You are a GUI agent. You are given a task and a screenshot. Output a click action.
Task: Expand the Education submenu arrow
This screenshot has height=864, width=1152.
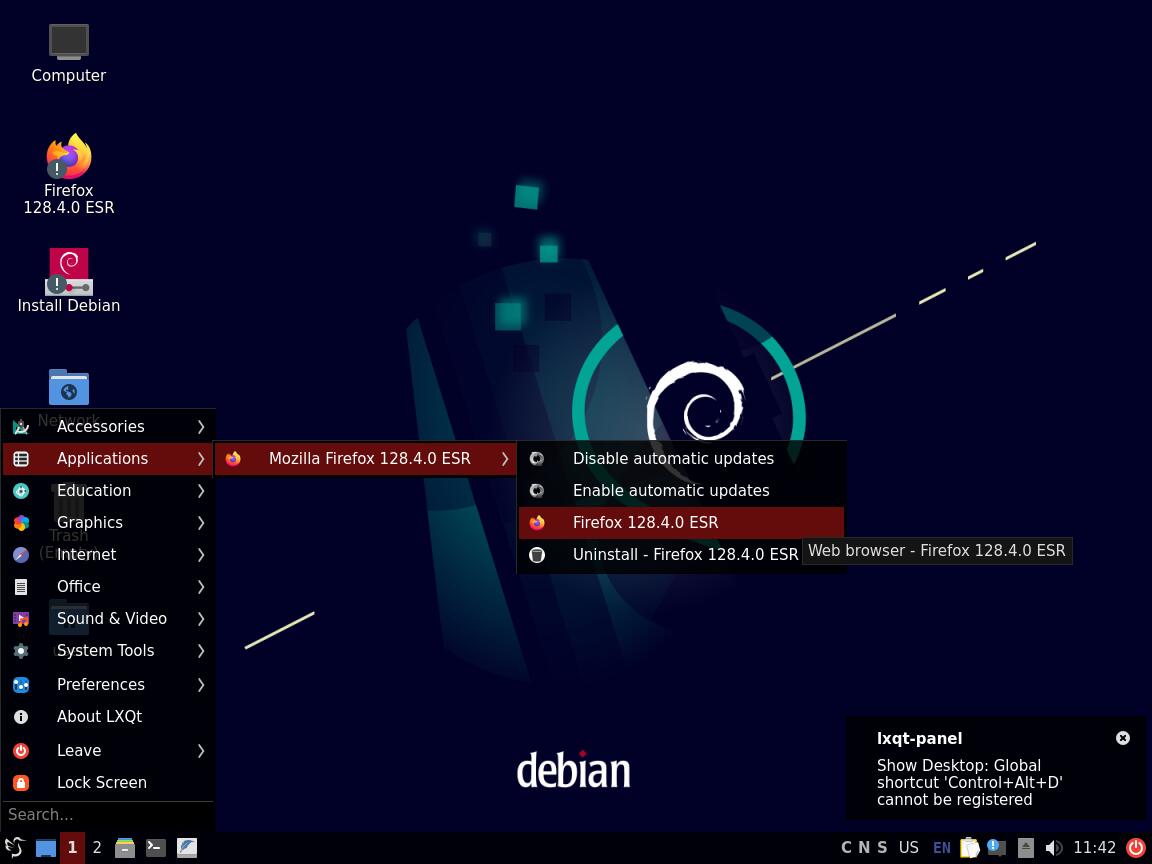[201, 491]
